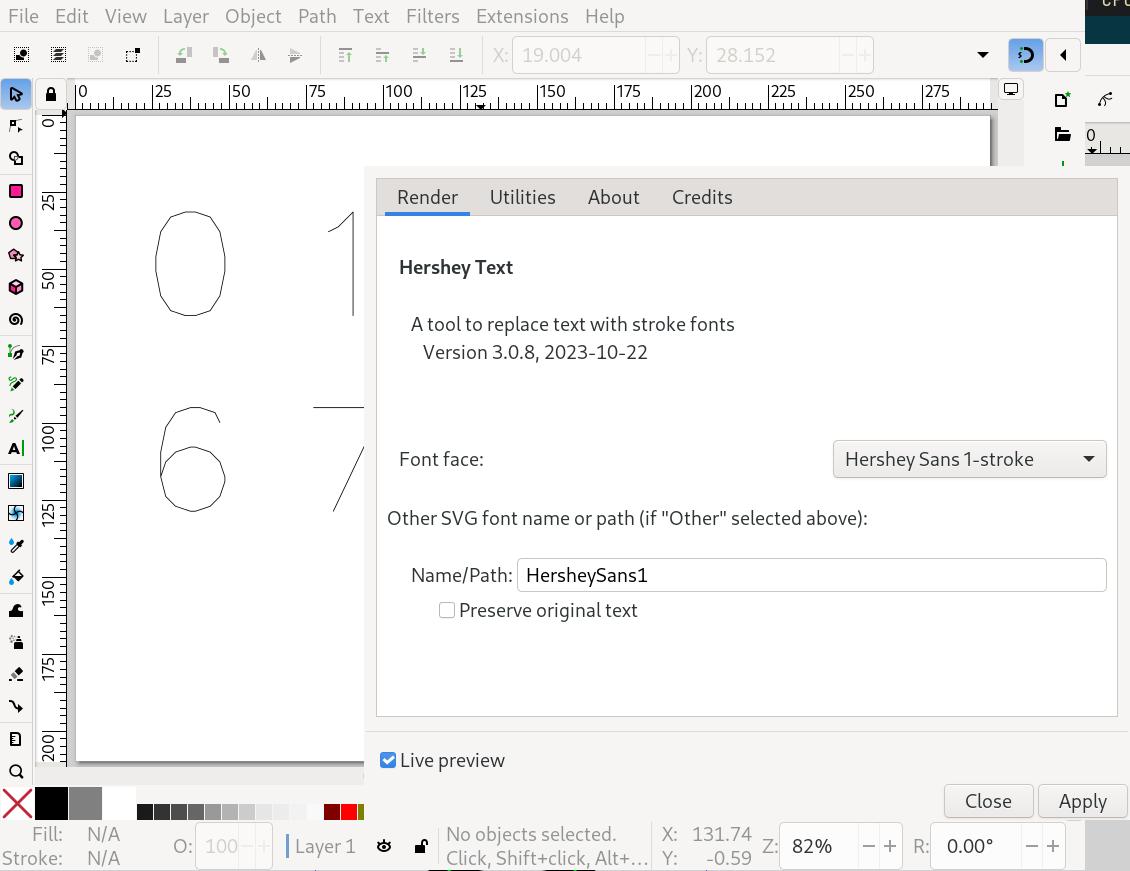The height and width of the screenshot is (871, 1130).
Task: Select the Zoom magnifier tool
Action: click(x=16, y=772)
